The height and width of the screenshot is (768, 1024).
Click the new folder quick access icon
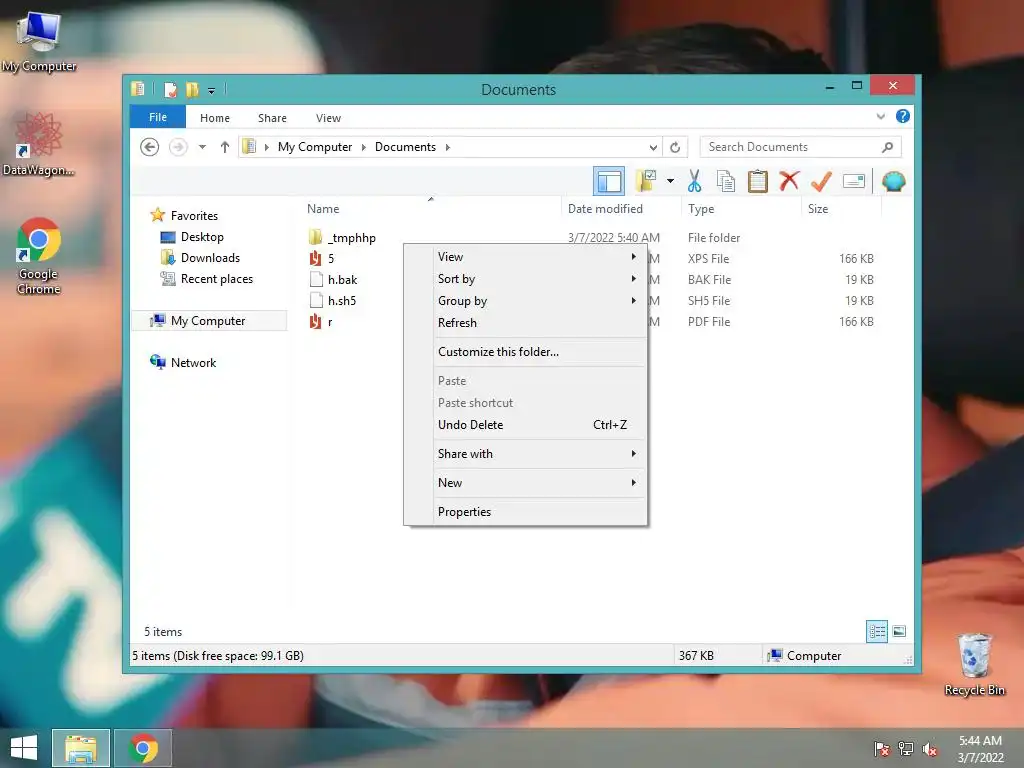192,89
